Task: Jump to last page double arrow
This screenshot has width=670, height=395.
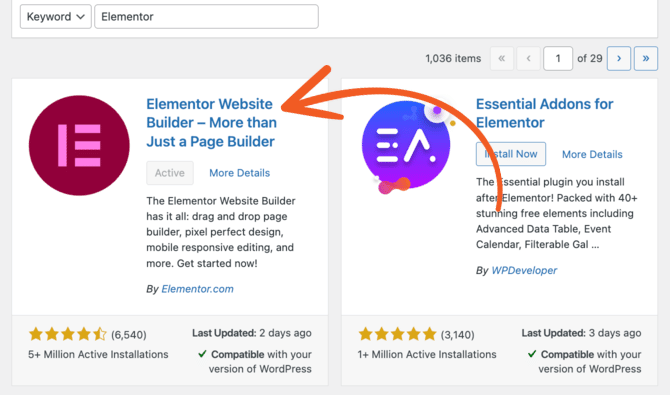Action: click(646, 58)
